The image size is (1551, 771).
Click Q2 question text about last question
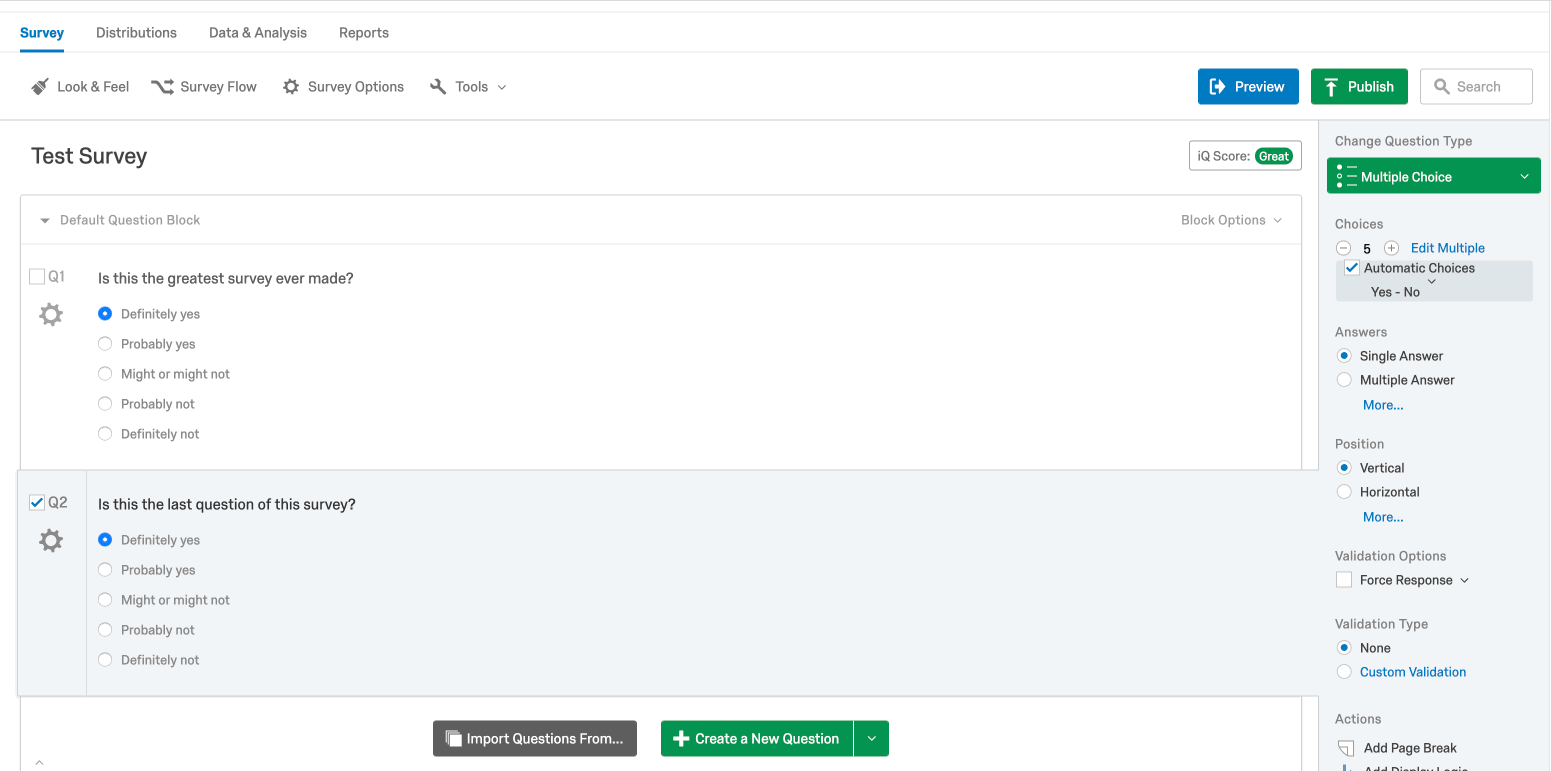point(226,504)
